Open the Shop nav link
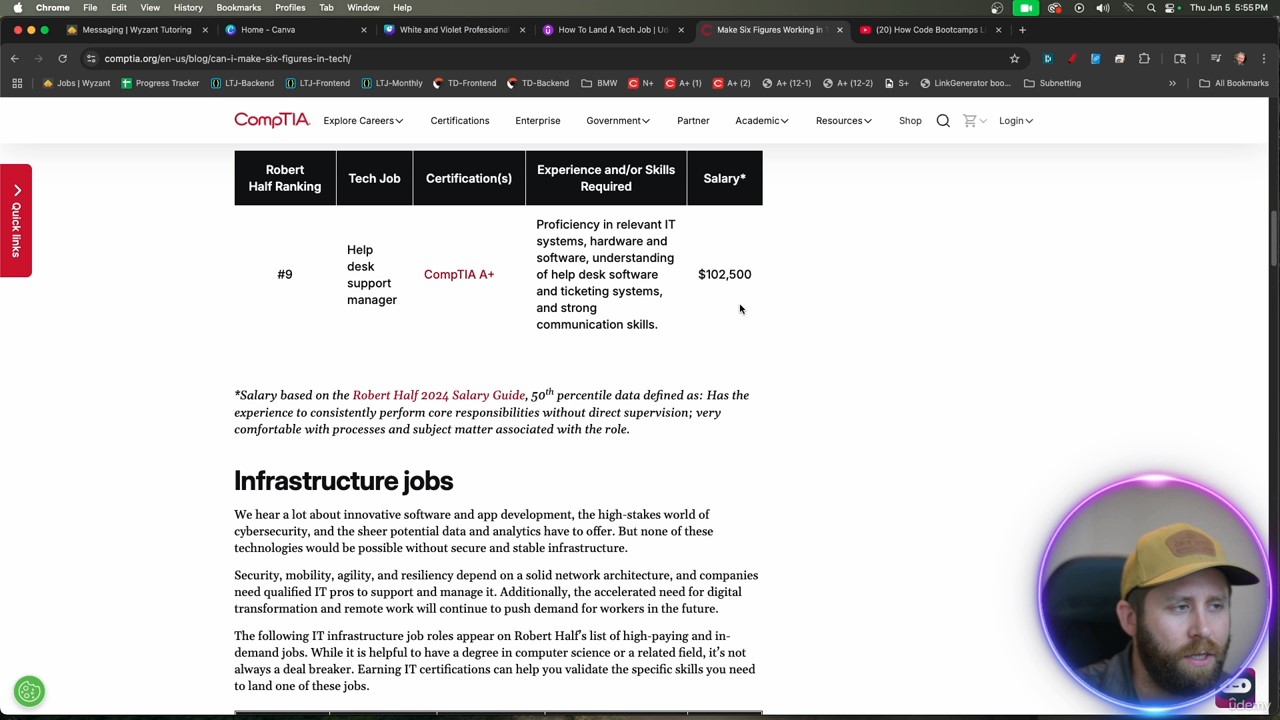This screenshot has height=720, width=1280. click(x=910, y=121)
